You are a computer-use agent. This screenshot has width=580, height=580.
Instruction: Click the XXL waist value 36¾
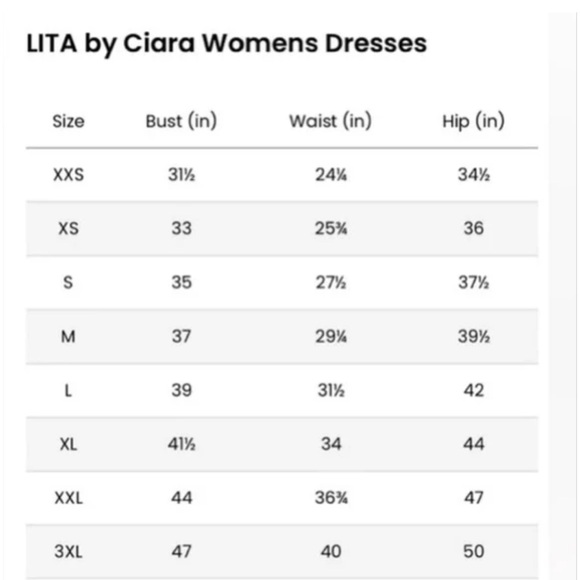pos(331,498)
